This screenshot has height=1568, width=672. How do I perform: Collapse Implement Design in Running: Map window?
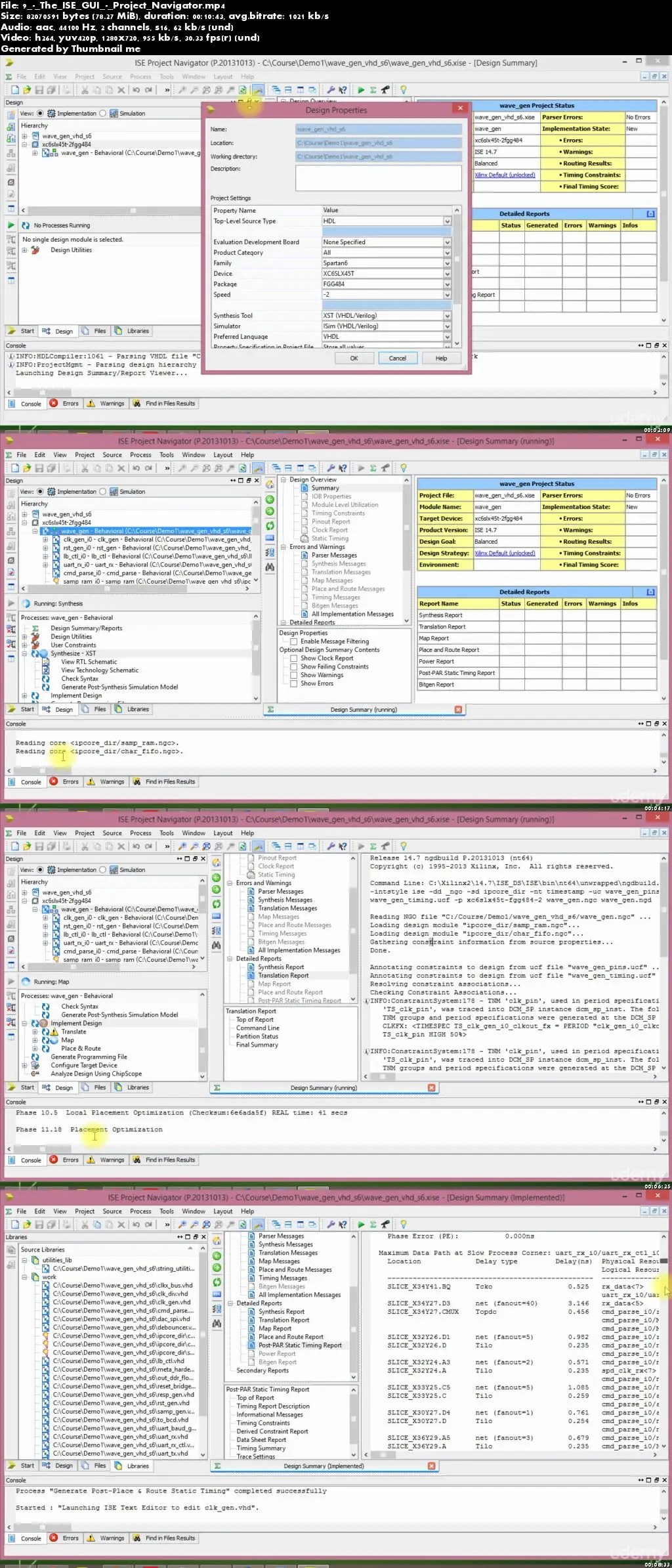(x=24, y=1023)
